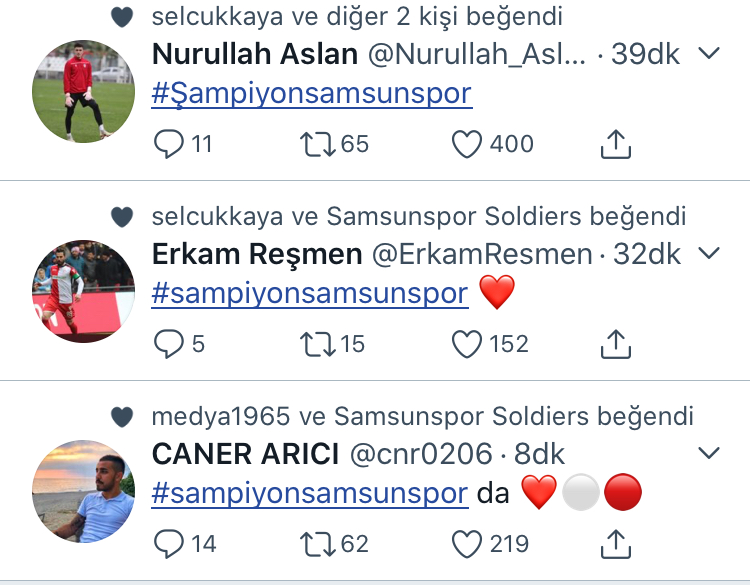
Task: Retweet Nurullah Aslan's tweet
Action: [x=318, y=144]
